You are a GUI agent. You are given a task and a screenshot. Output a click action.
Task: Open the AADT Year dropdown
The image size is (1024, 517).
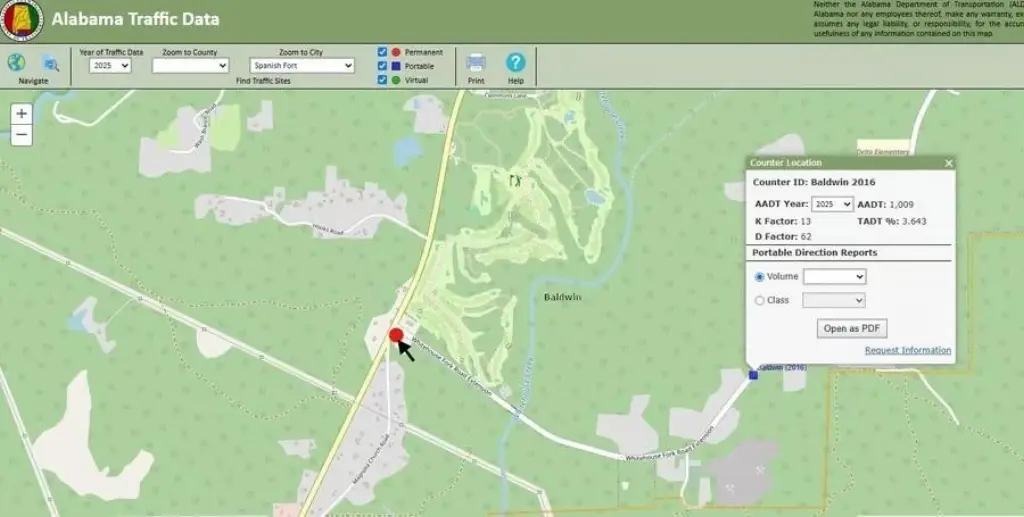click(x=832, y=204)
